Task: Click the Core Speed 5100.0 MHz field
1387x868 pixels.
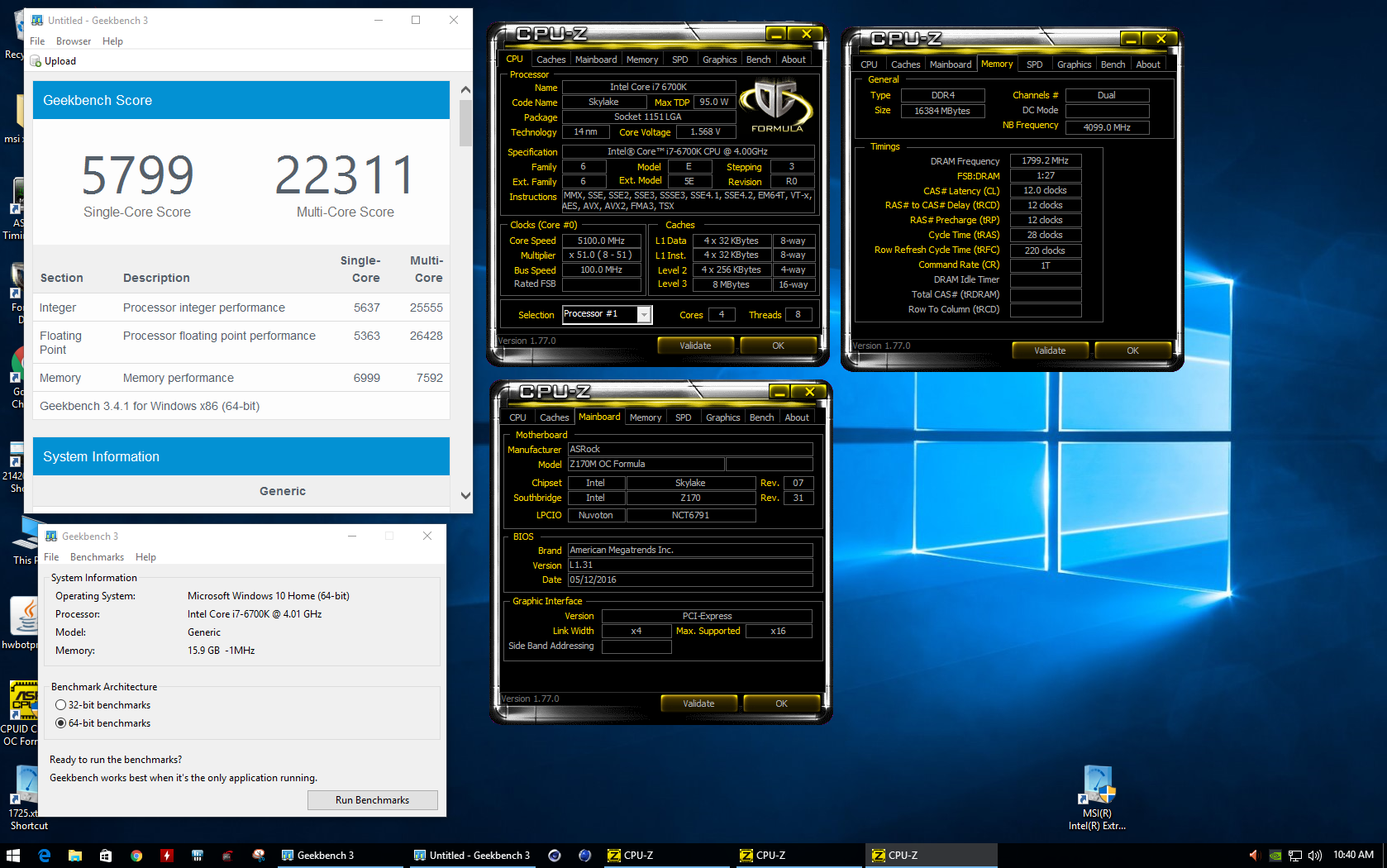Action: (601, 241)
